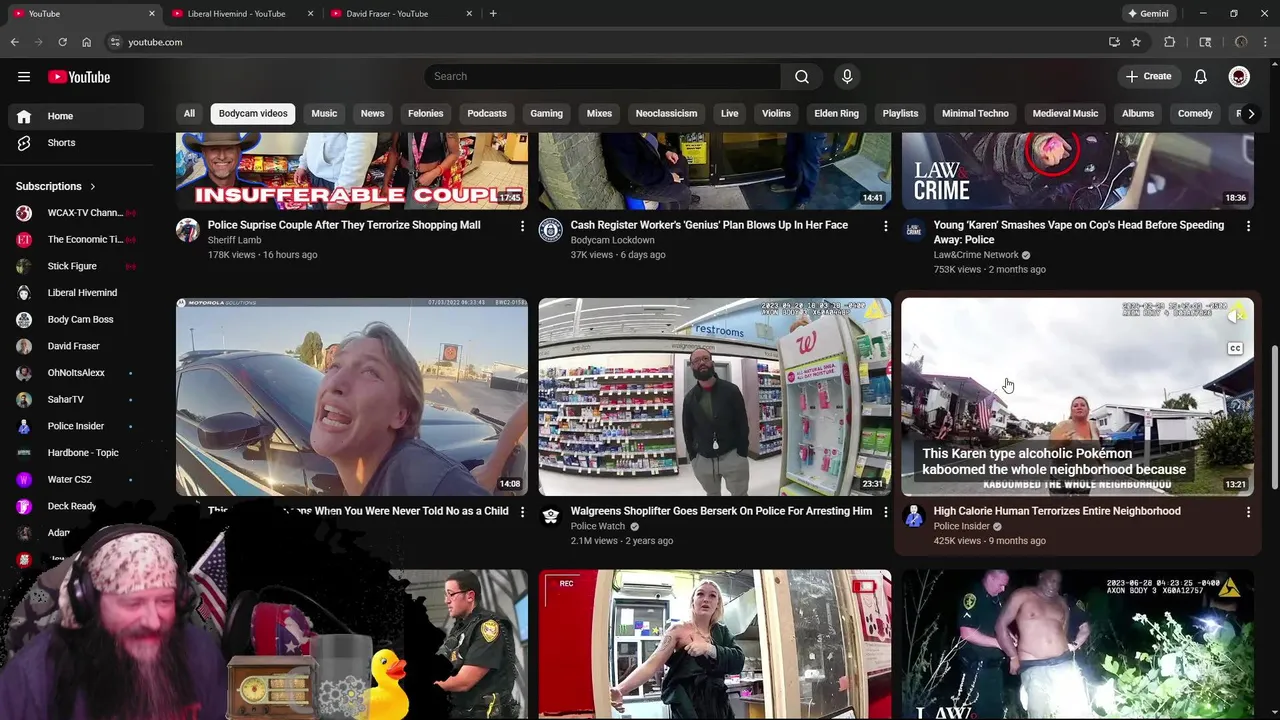
Task: Select the News filter chip
Action: 372,114
